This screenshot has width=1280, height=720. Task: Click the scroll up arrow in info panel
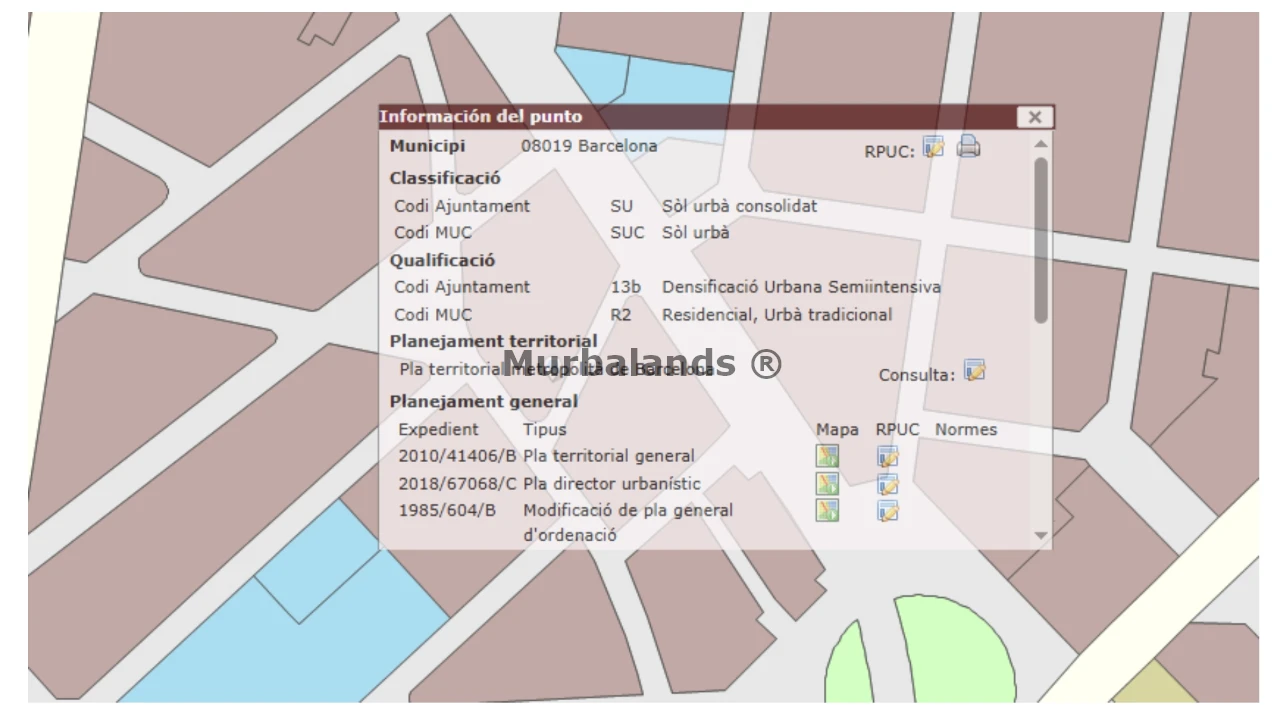1041,143
